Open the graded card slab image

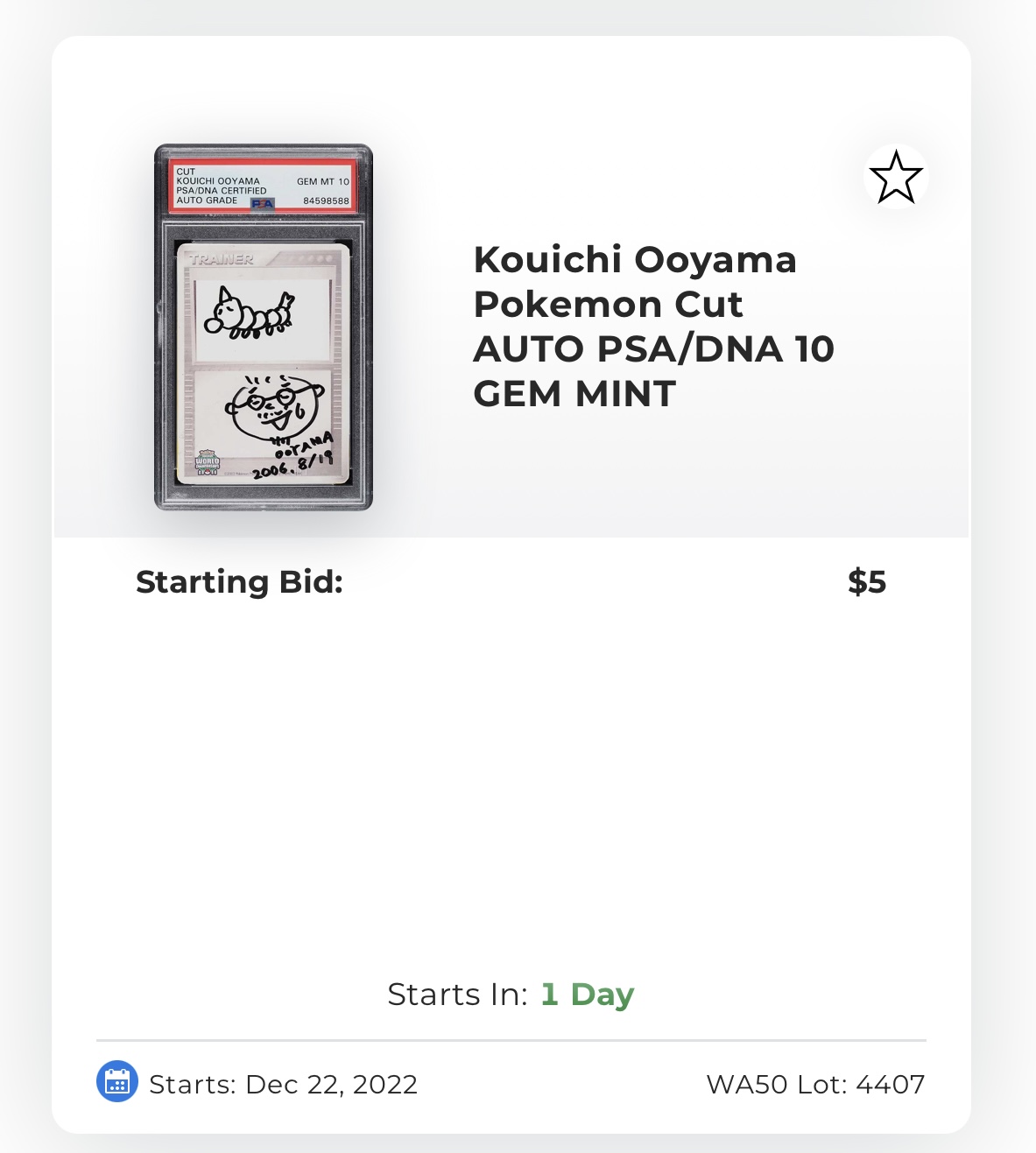pos(264,327)
